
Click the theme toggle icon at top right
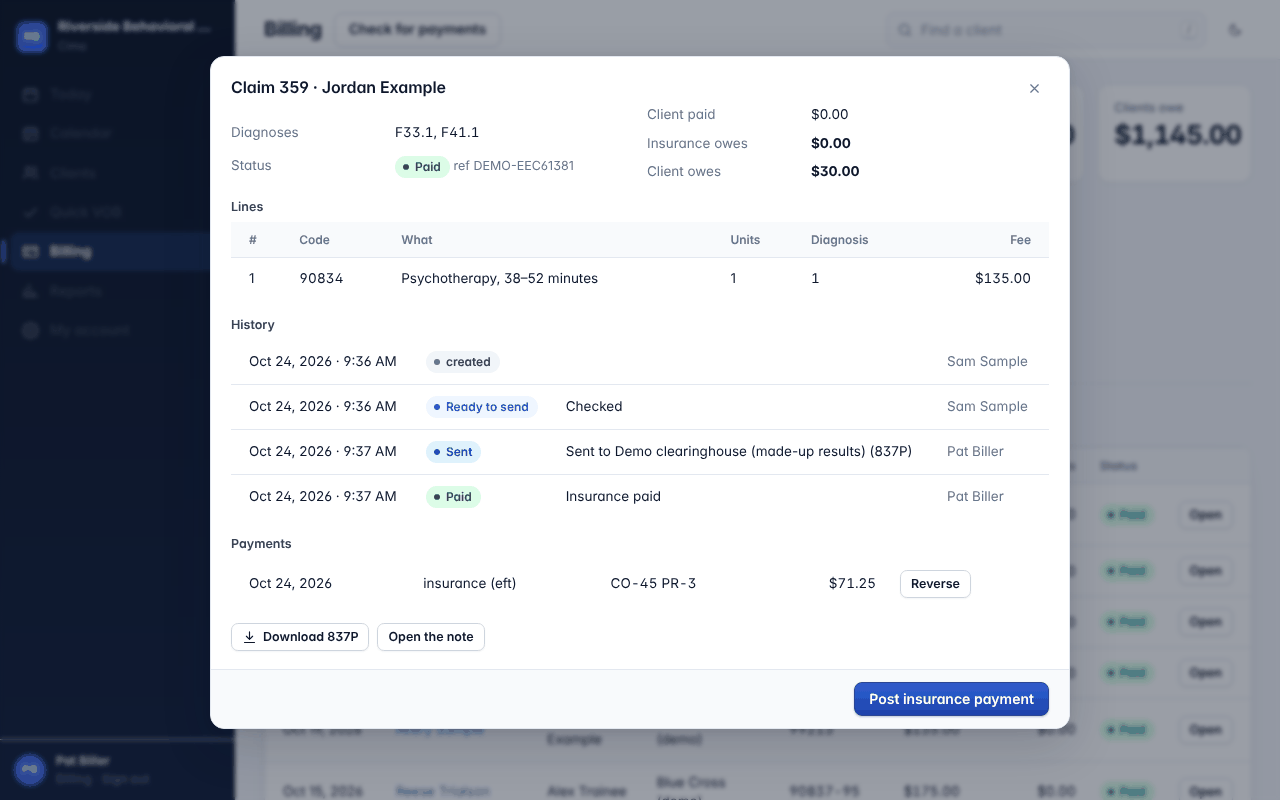pos(1235,30)
